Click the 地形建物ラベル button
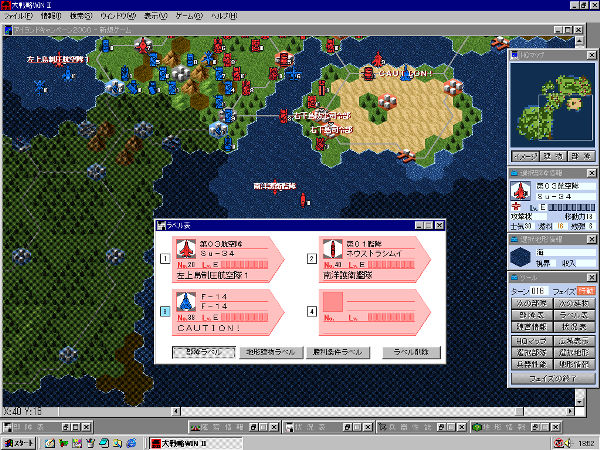600x450 pixels. pos(271,352)
